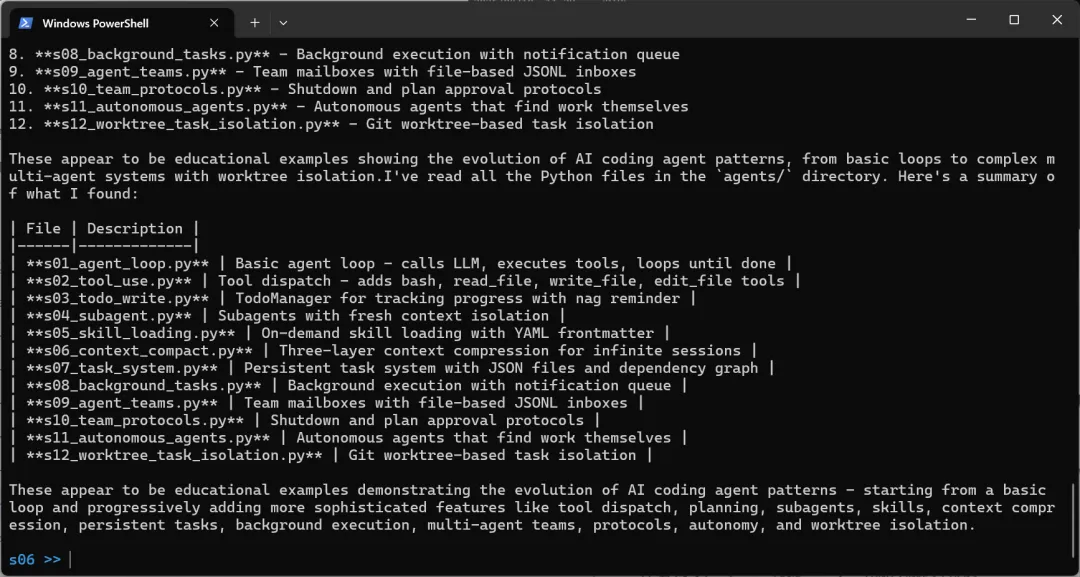
Task: Expand the new tab profile dropdown chevron
Action: (283, 22)
